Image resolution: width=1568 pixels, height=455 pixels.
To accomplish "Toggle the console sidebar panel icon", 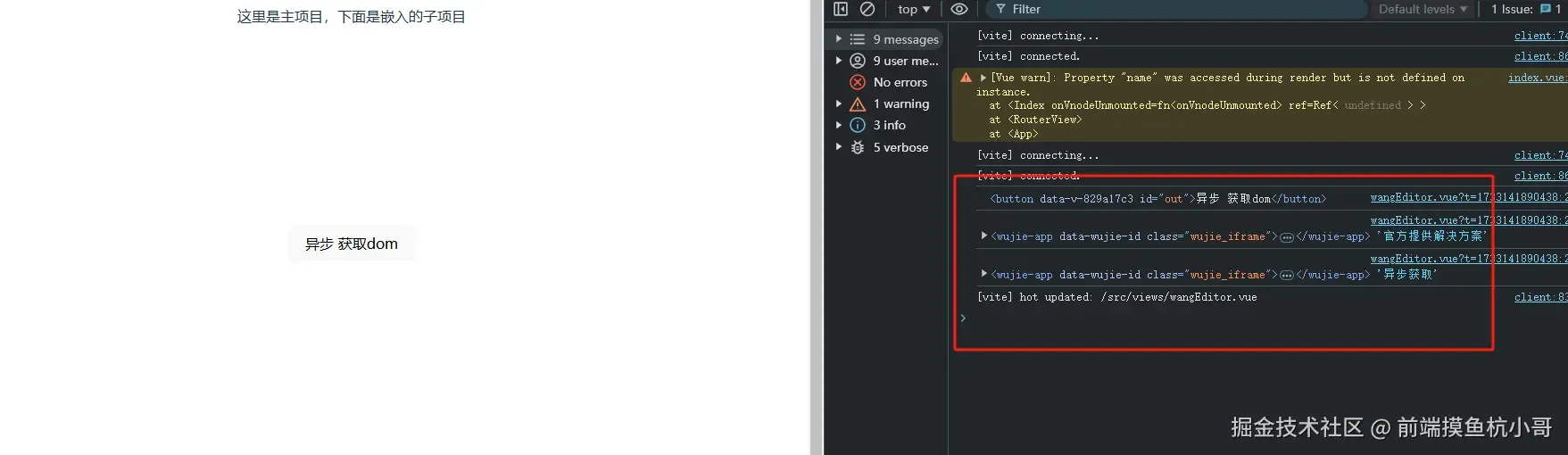I will [840, 9].
